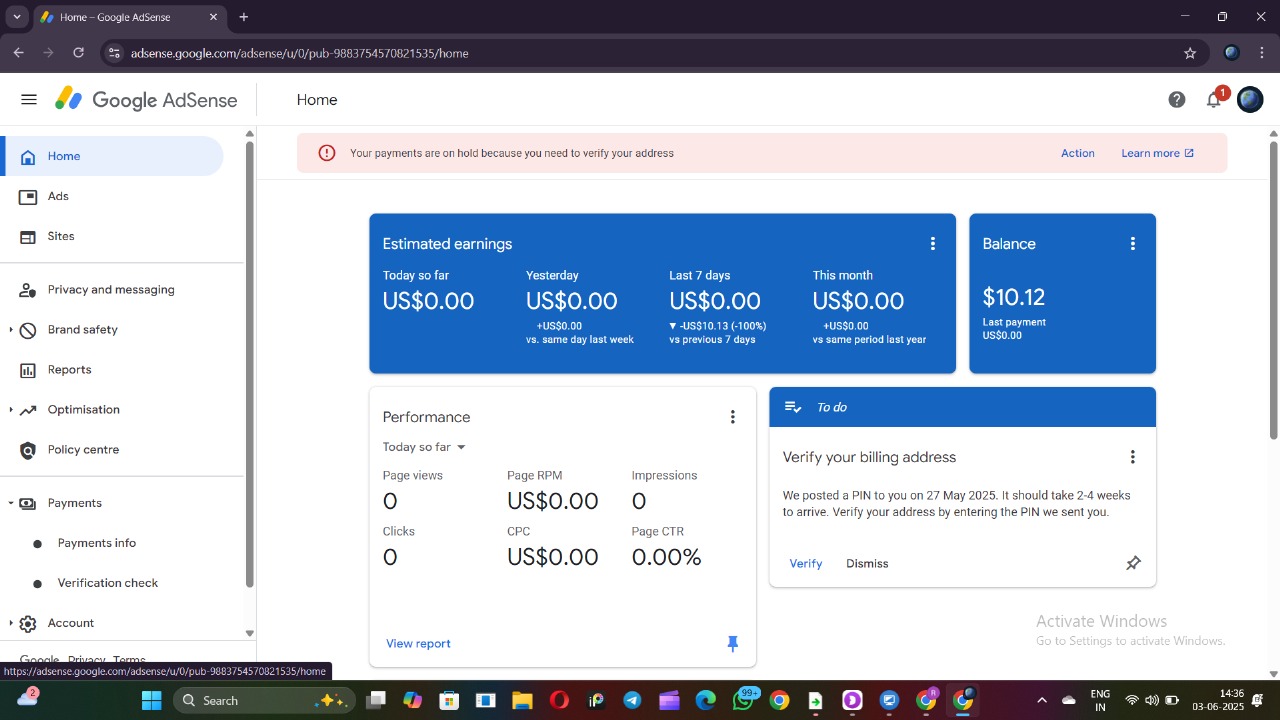Pin the Verify billing address card
The width and height of the screenshot is (1280, 720).
click(1133, 563)
